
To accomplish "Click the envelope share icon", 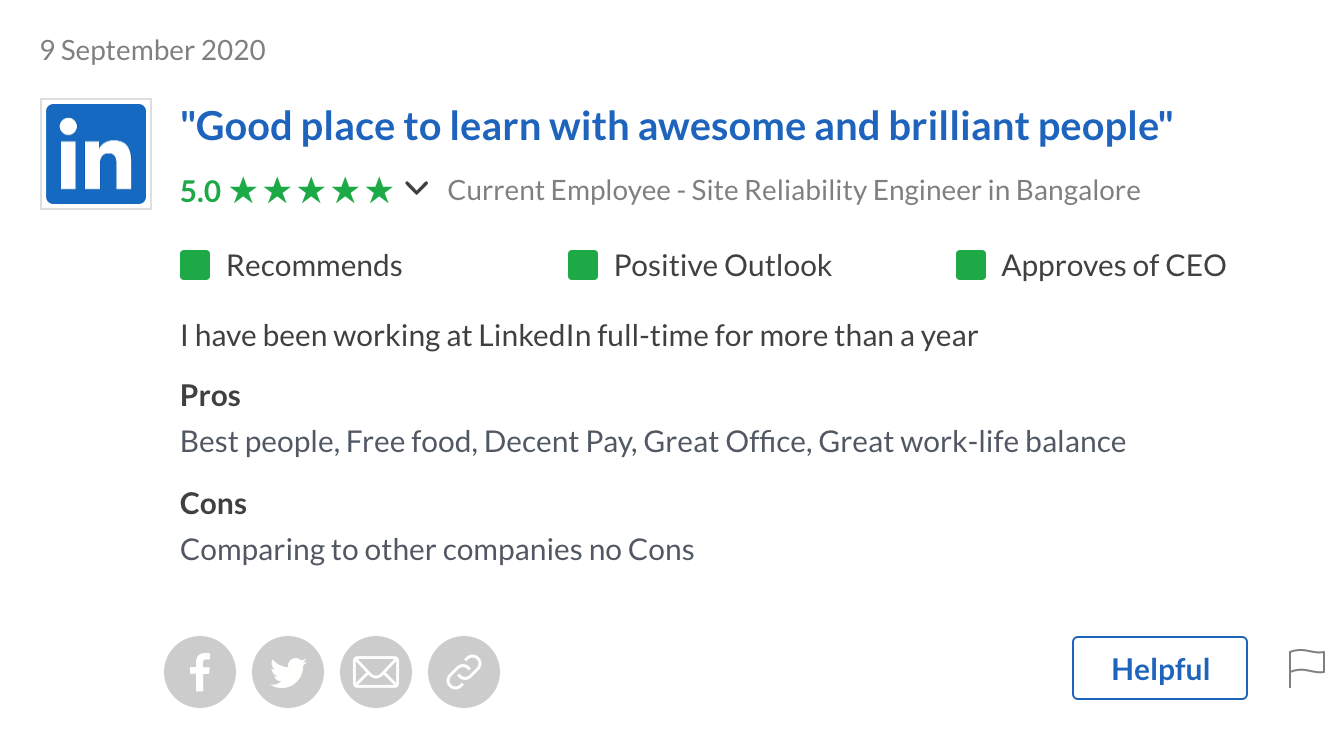I will (376, 671).
